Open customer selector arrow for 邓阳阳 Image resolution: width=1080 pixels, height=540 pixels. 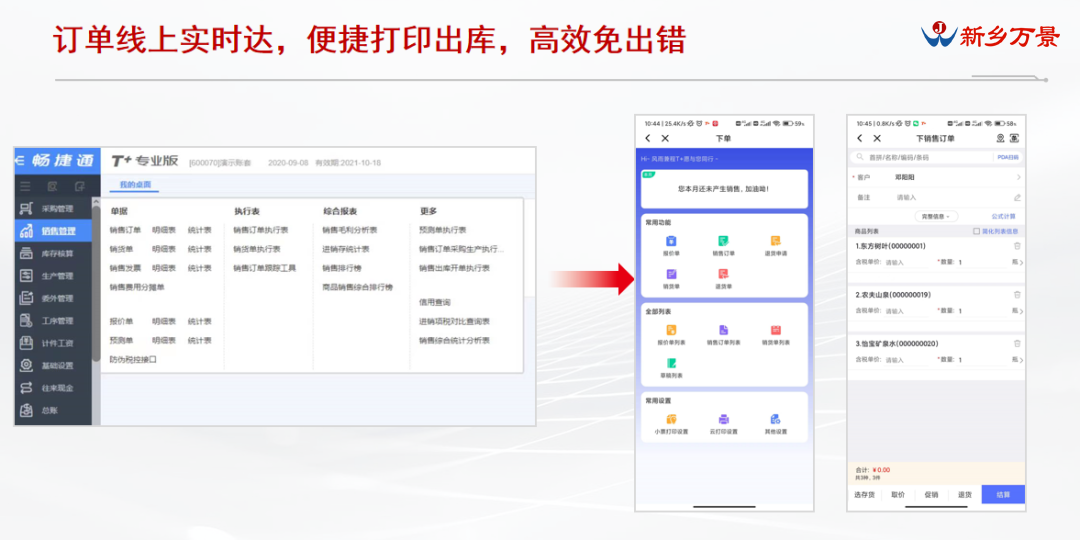[x=1019, y=178]
